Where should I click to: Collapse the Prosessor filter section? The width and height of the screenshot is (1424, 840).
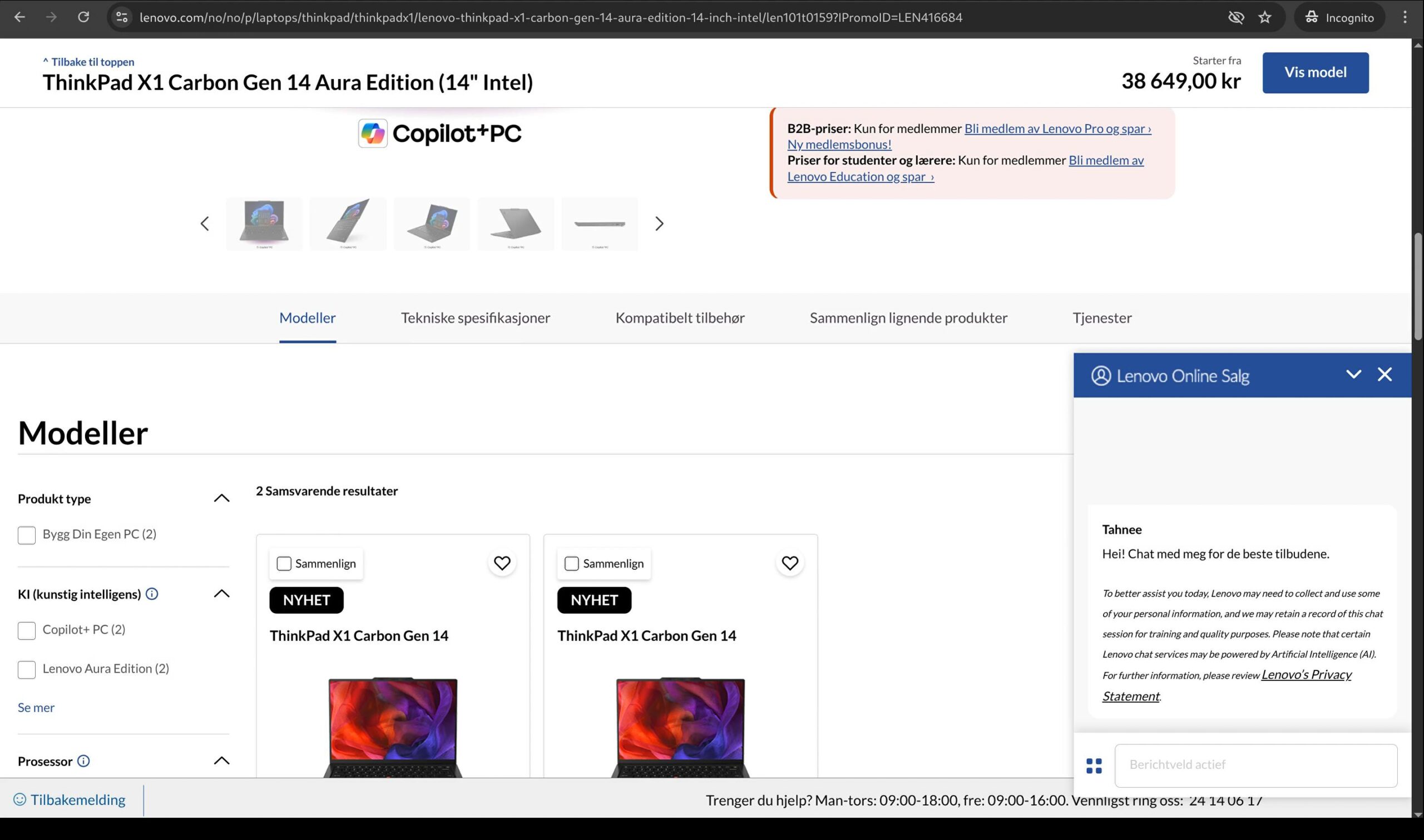[x=221, y=761]
